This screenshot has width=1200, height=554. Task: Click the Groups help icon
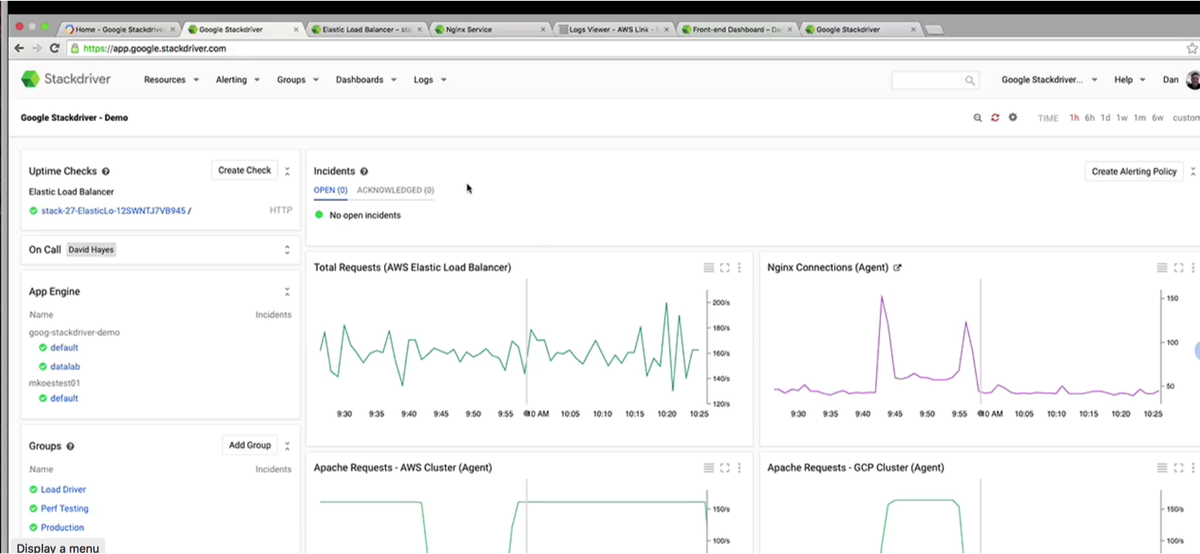70,447
